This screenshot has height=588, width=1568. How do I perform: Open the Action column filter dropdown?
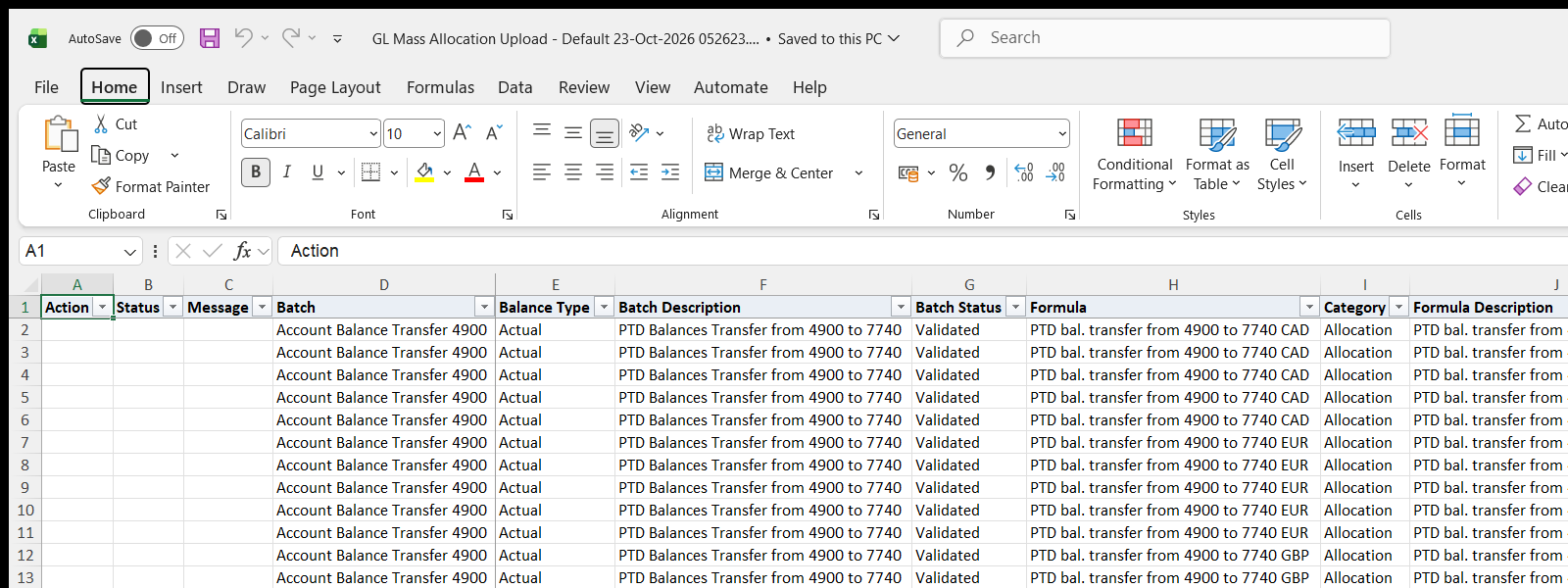click(102, 308)
